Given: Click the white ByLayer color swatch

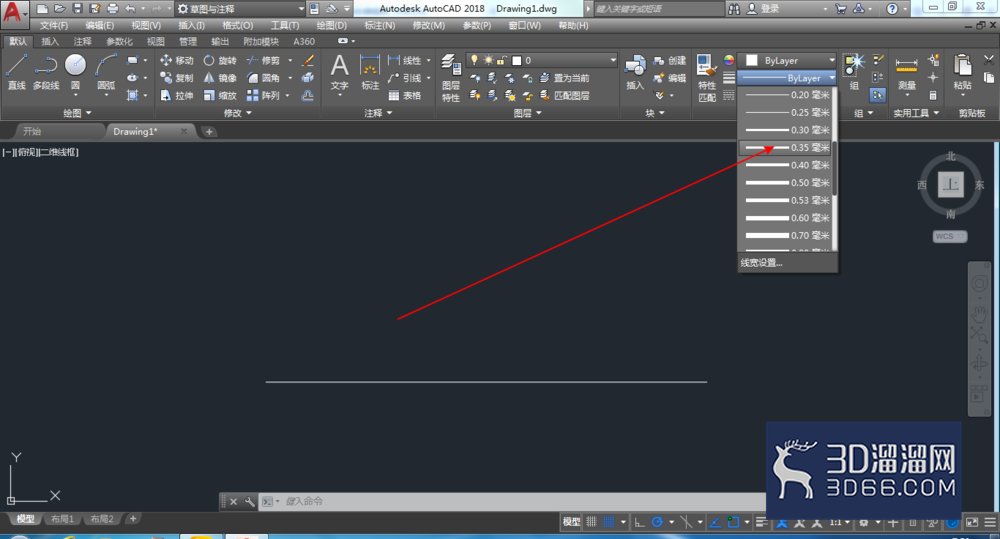Looking at the screenshot, I should 752,60.
